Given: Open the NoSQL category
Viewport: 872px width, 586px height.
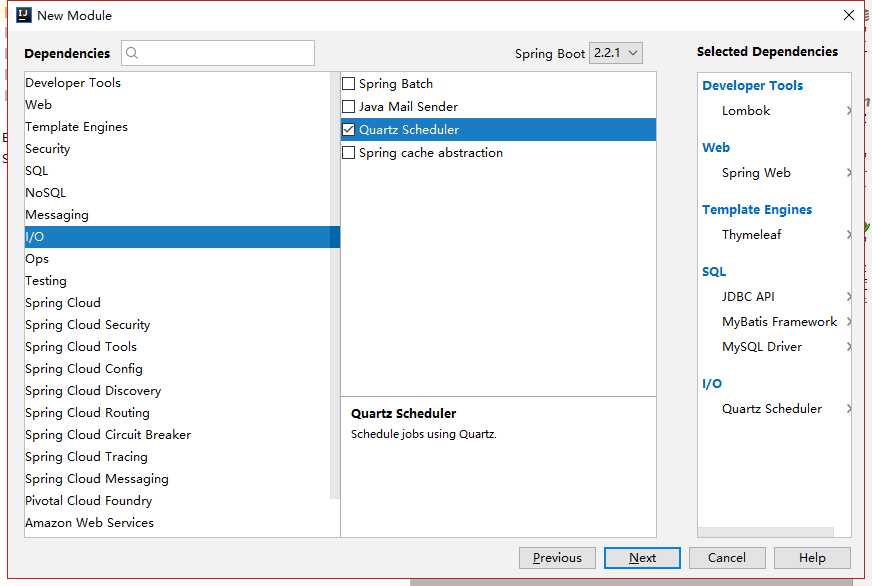Looking at the screenshot, I should coord(177,192).
